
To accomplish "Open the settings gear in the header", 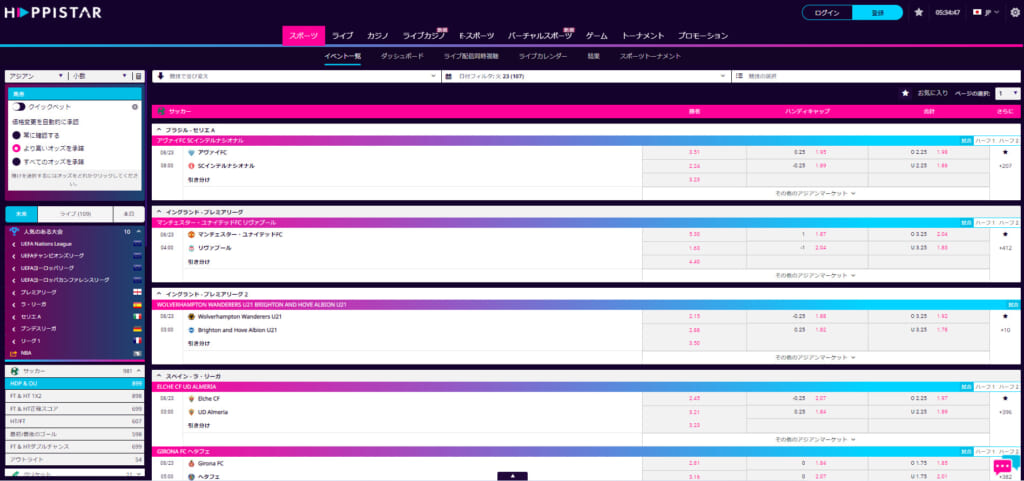I will tap(1015, 12).
